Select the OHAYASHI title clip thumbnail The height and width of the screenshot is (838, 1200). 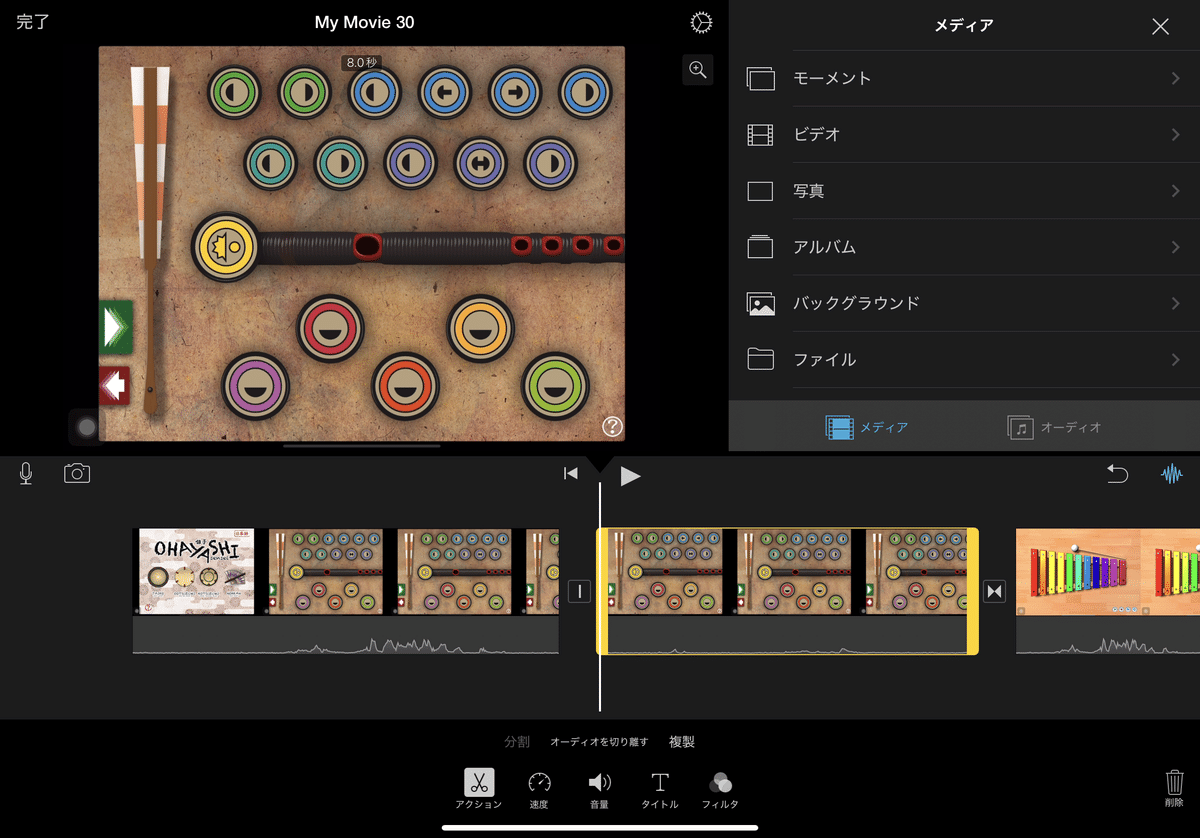[194, 571]
